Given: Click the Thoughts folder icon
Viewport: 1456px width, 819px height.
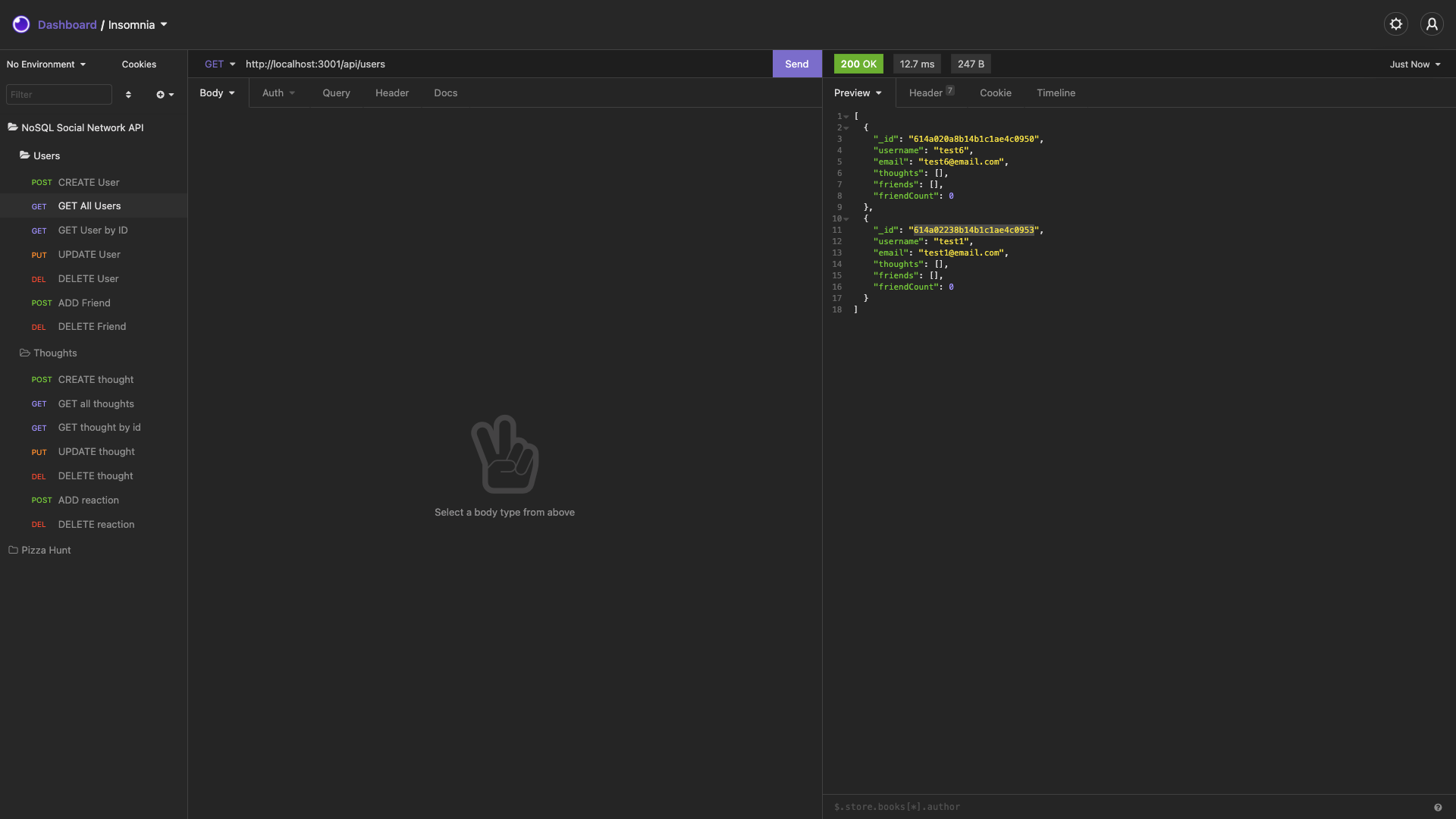Looking at the screenshot, I should [x=24, y=353].
